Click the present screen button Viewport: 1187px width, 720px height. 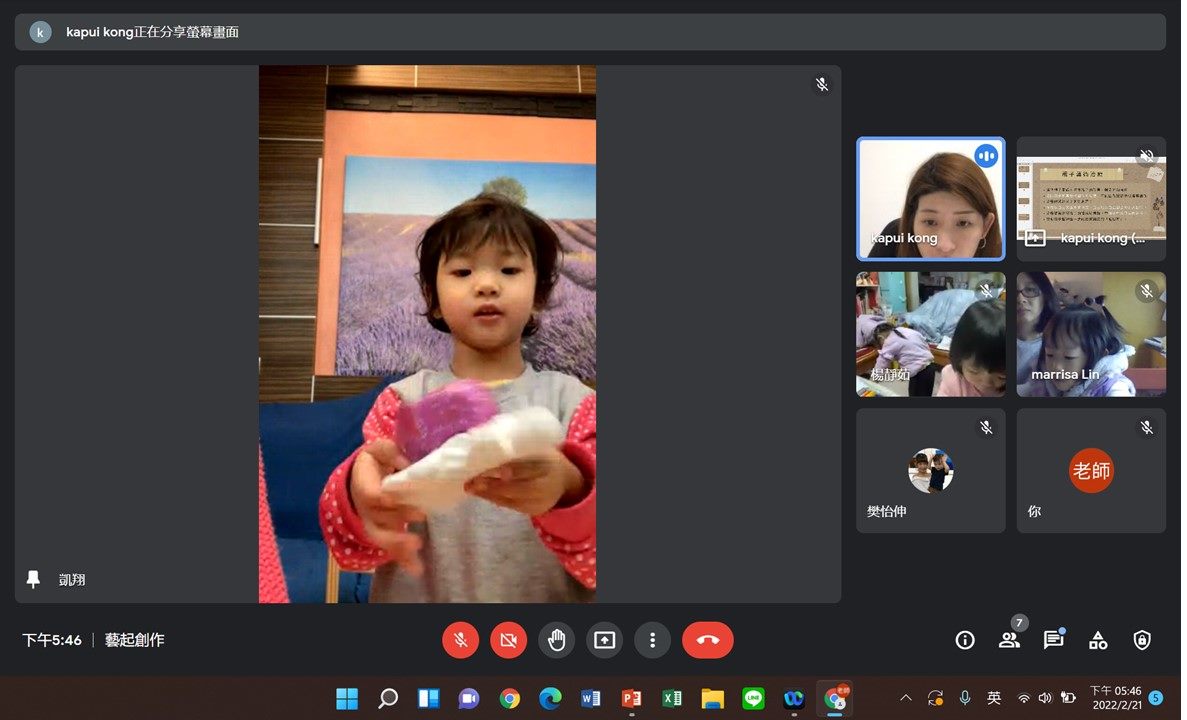[x=604, y=640]
